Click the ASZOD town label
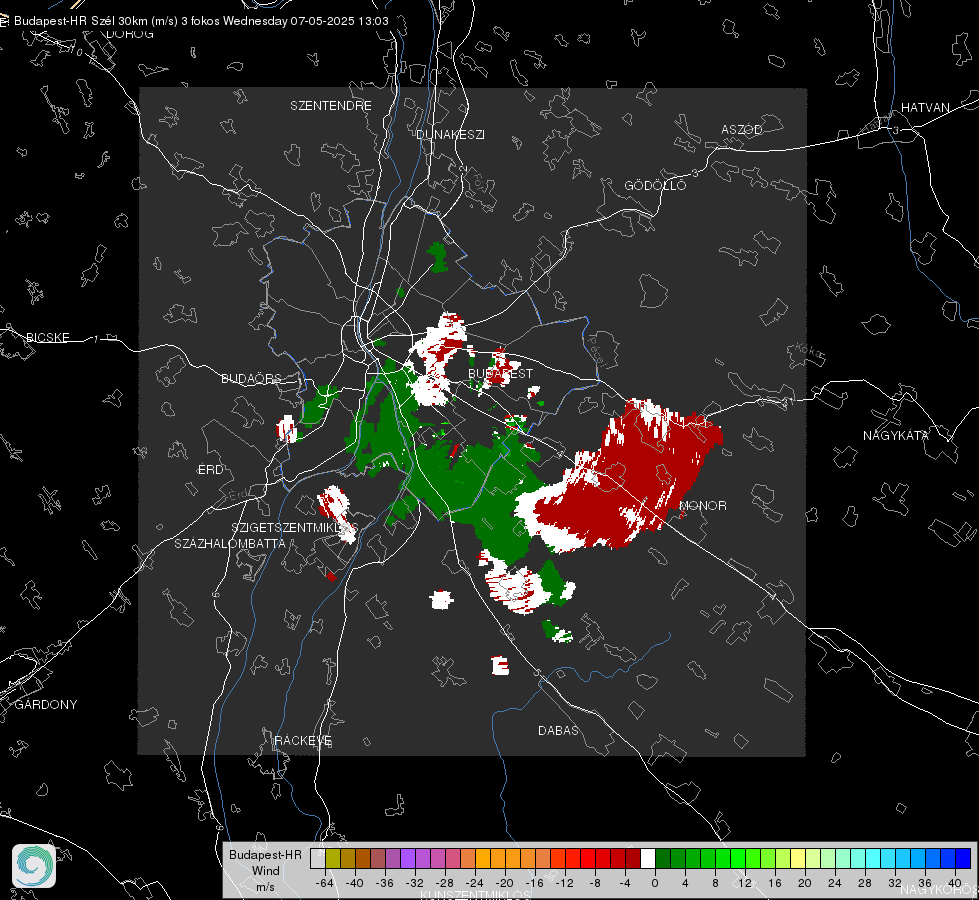Image resolution: width=979 pixels, height=900 pixels. (742, 129)
